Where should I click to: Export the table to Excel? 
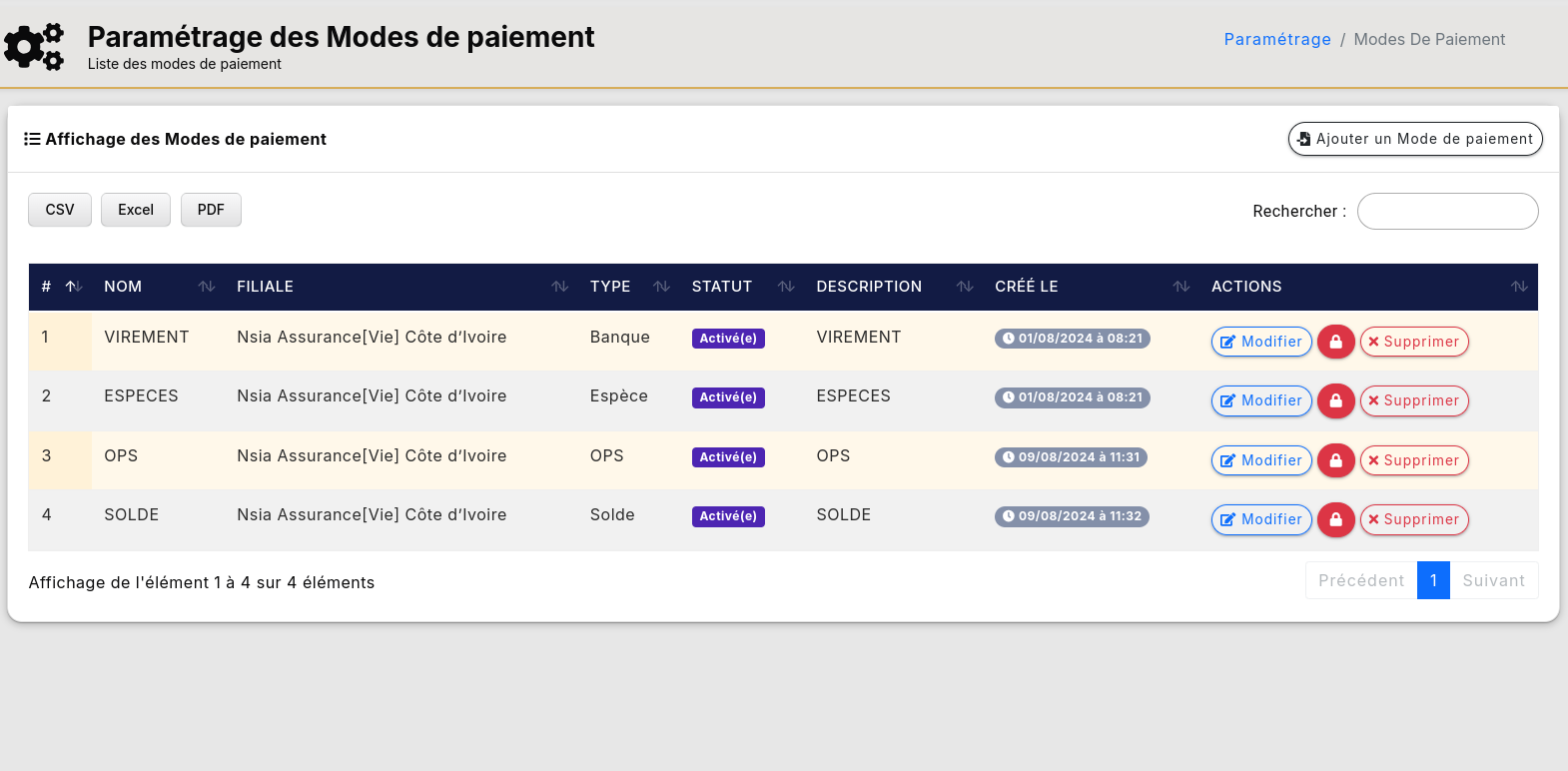pyautogui.click(x=136, y=210)
